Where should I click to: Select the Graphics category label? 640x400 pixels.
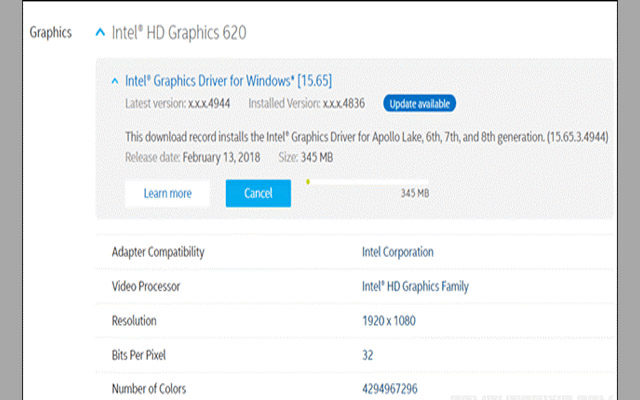[x=50, y=33]
